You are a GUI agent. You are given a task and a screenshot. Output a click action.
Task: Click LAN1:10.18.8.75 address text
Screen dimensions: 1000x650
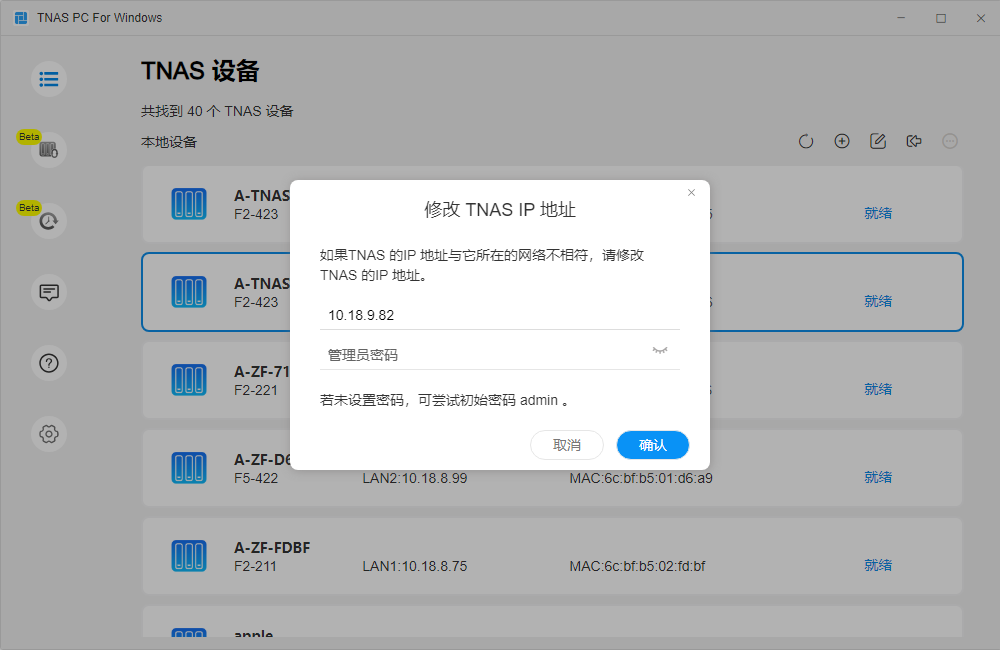click(415, 566)
